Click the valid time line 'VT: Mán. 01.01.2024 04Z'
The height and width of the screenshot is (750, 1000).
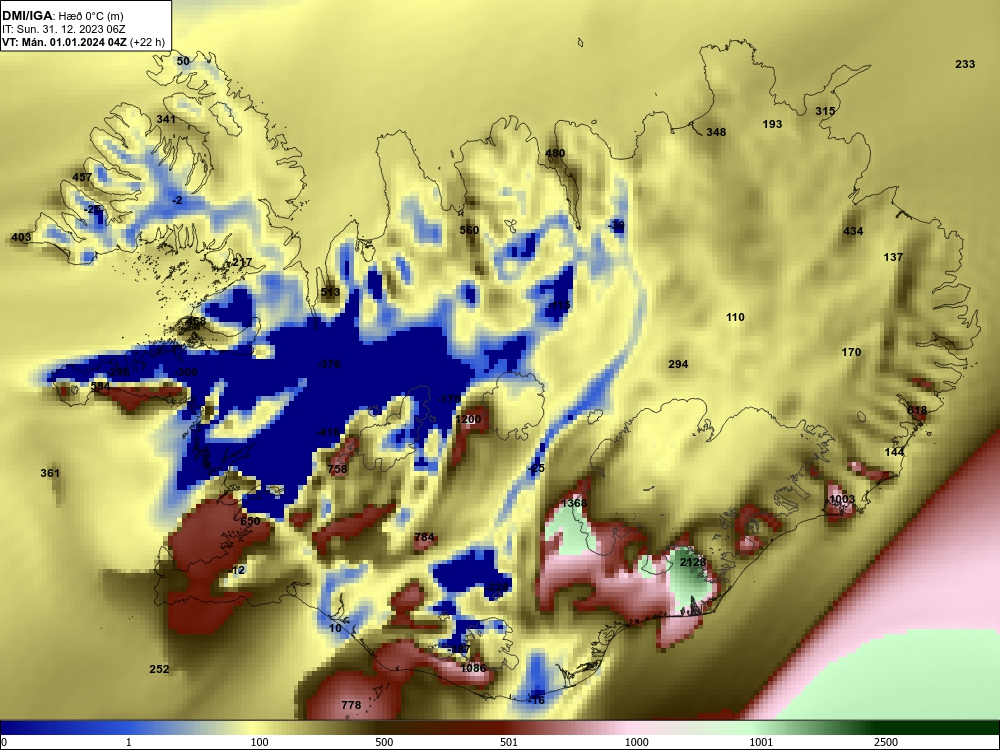[x=64, y=43]
